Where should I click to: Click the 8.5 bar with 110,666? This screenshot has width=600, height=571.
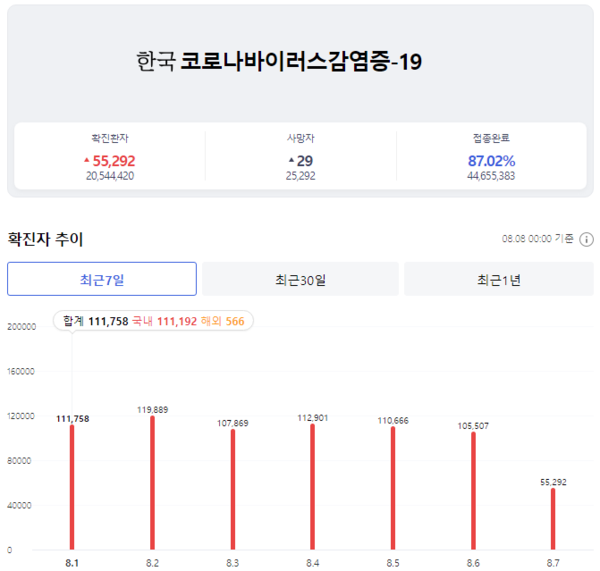pyautogui.click(x=393, y=488)
